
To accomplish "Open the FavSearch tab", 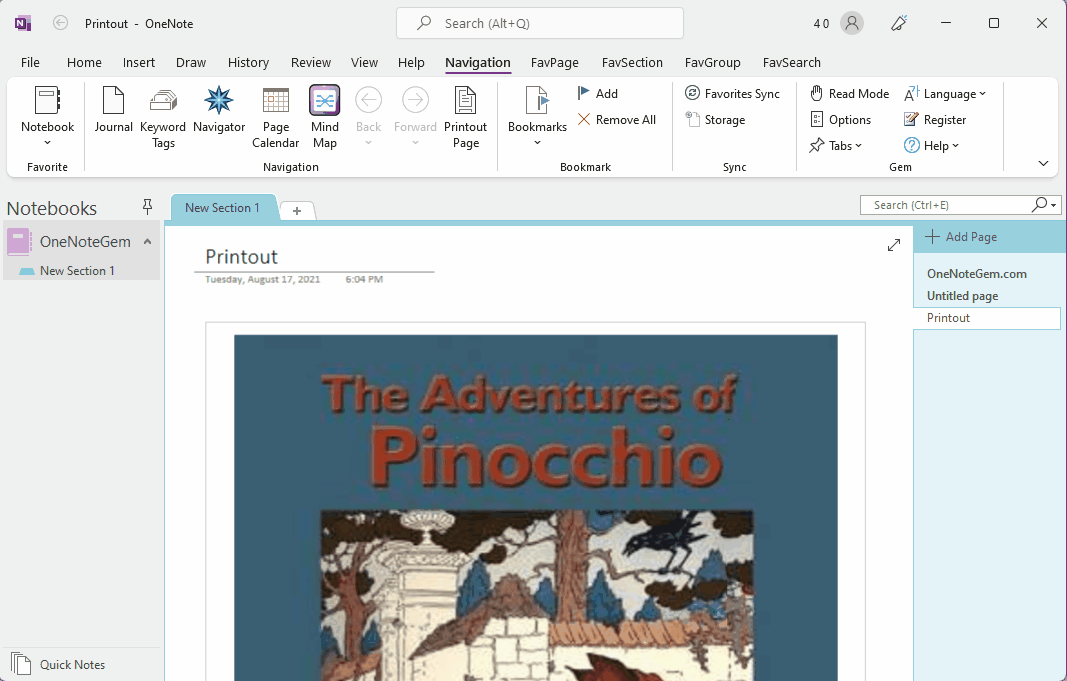I will tap(791, 63).
